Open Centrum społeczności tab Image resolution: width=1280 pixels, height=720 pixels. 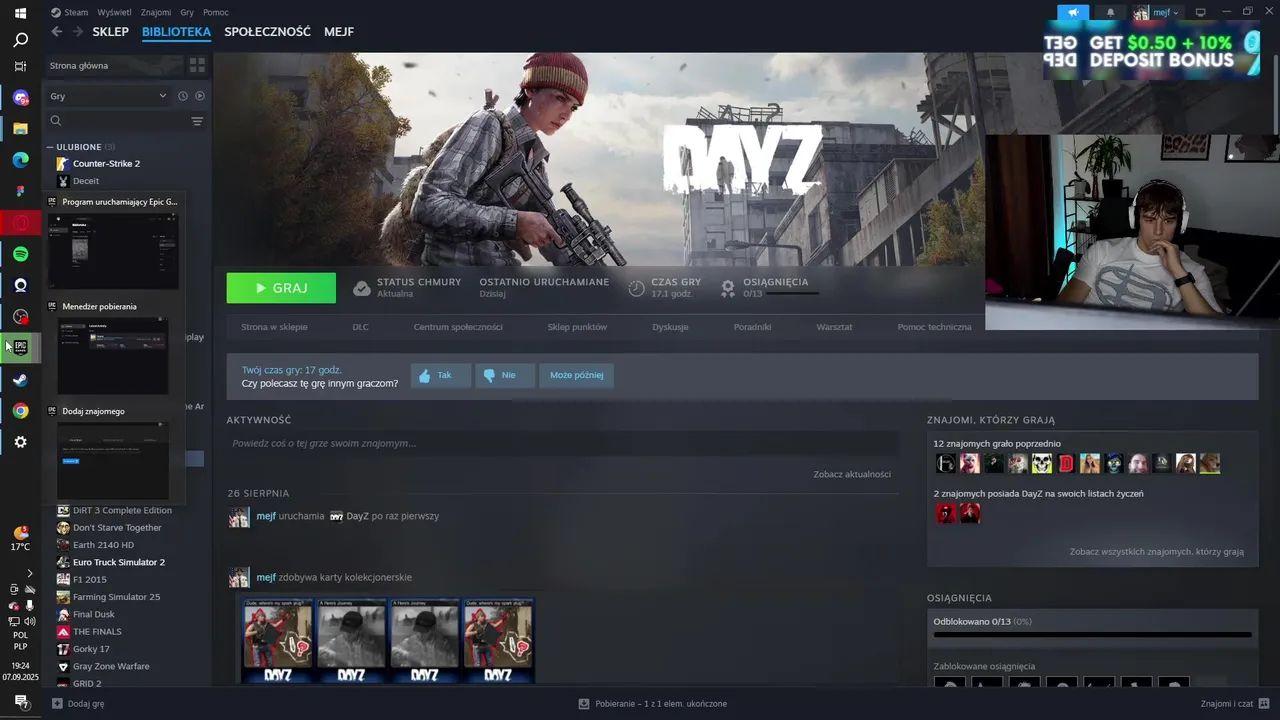[x=458, y=327]
